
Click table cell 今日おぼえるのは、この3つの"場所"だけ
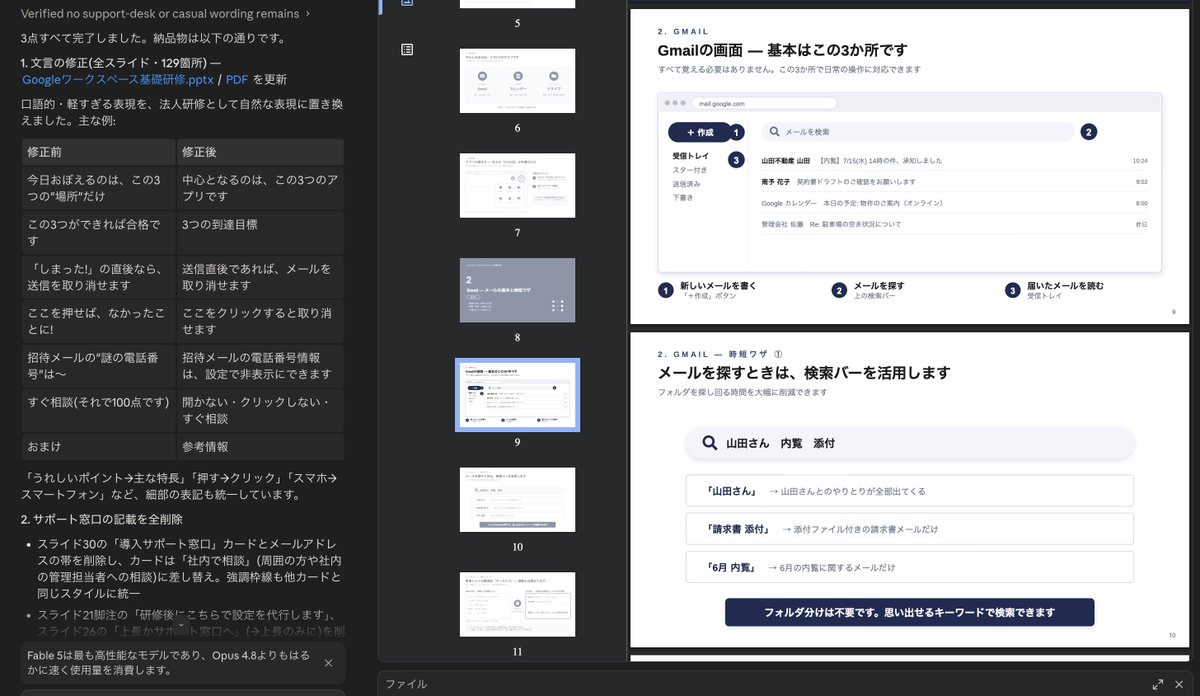coord(99,188)
